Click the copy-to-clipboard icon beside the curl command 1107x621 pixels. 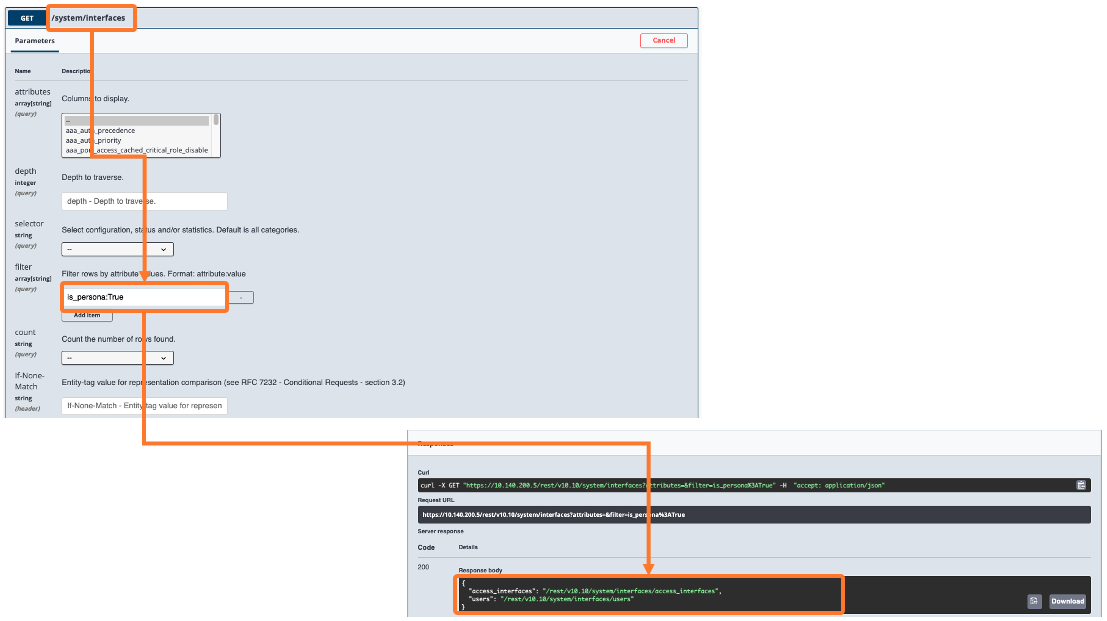(x=1081, y=485)
